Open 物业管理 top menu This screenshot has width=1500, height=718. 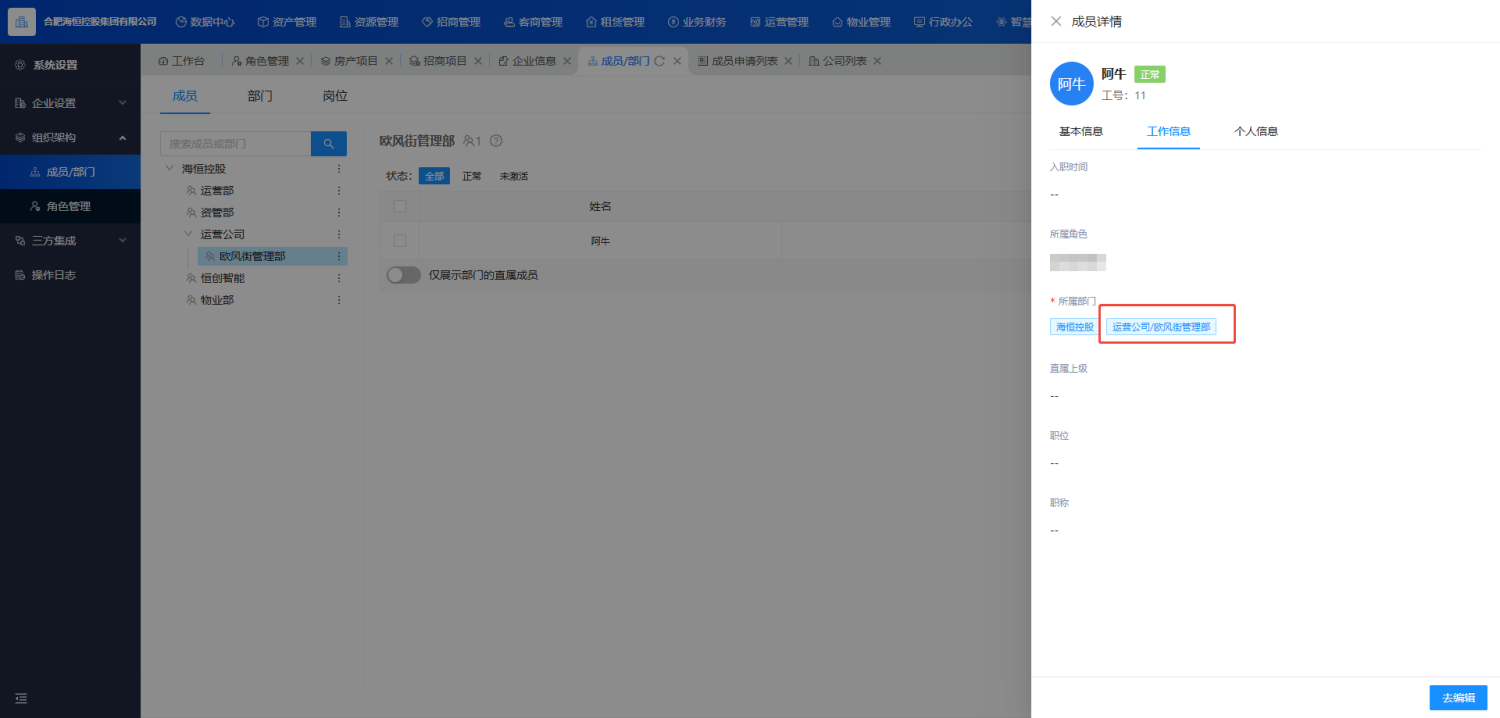862,22
